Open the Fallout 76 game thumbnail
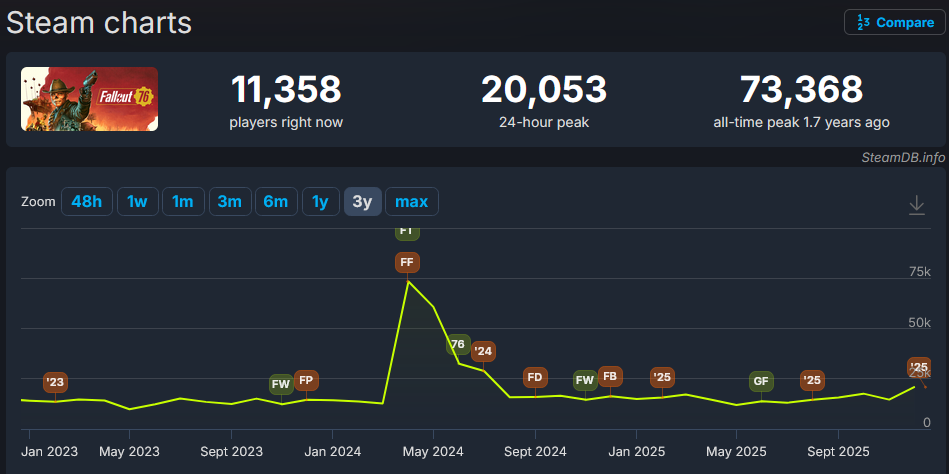 [90, 99]
